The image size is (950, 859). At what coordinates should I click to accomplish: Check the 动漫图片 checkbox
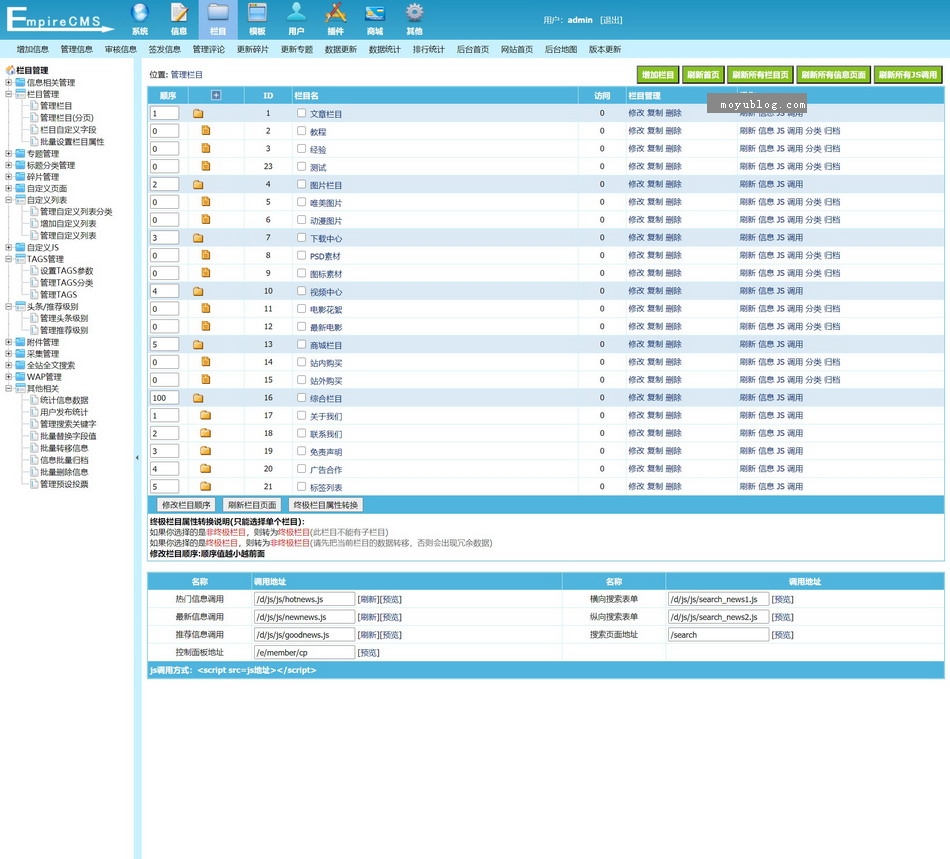(302, 220)
